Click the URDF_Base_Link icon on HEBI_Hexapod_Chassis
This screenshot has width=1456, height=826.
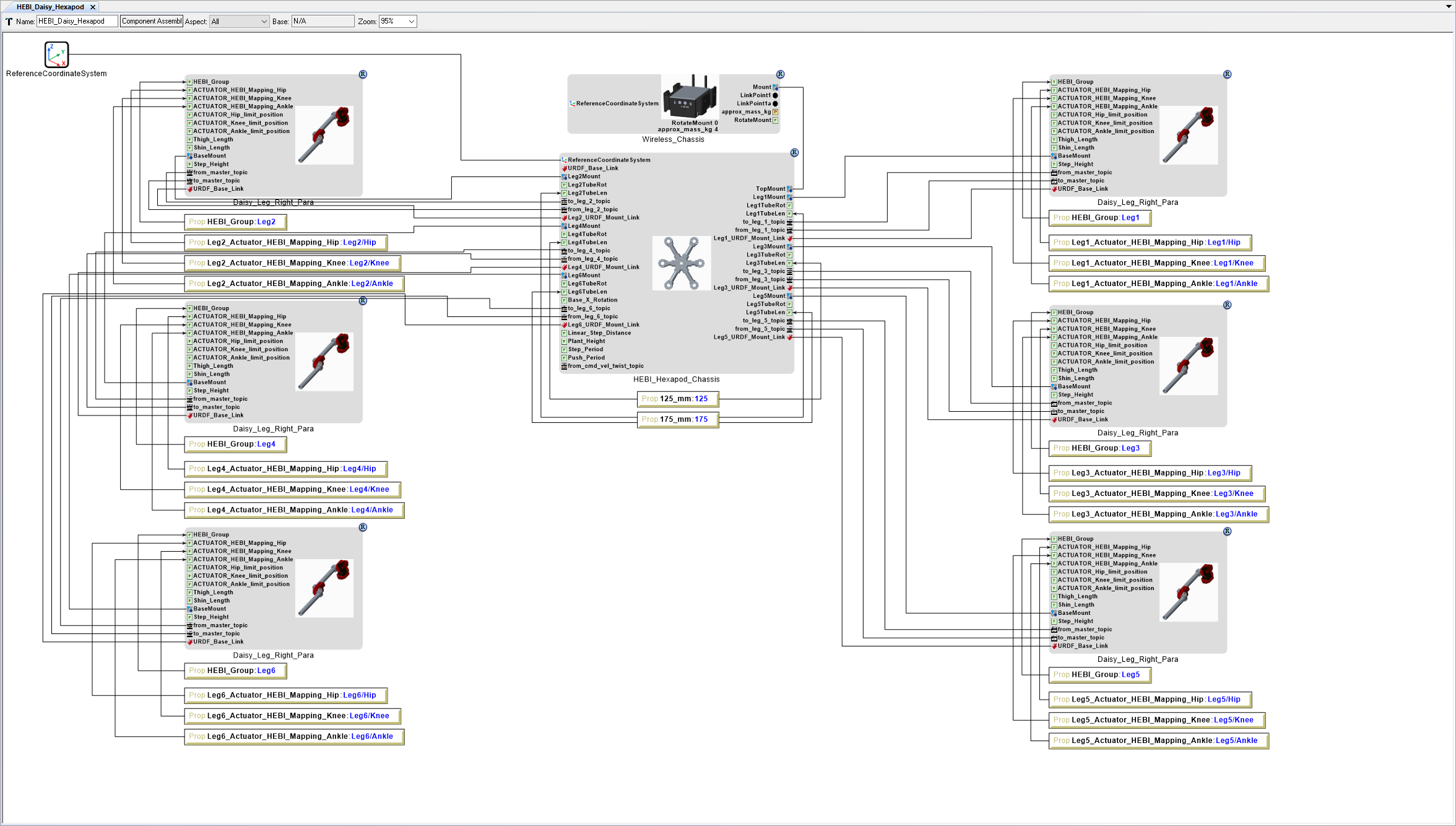pos(564,168)
